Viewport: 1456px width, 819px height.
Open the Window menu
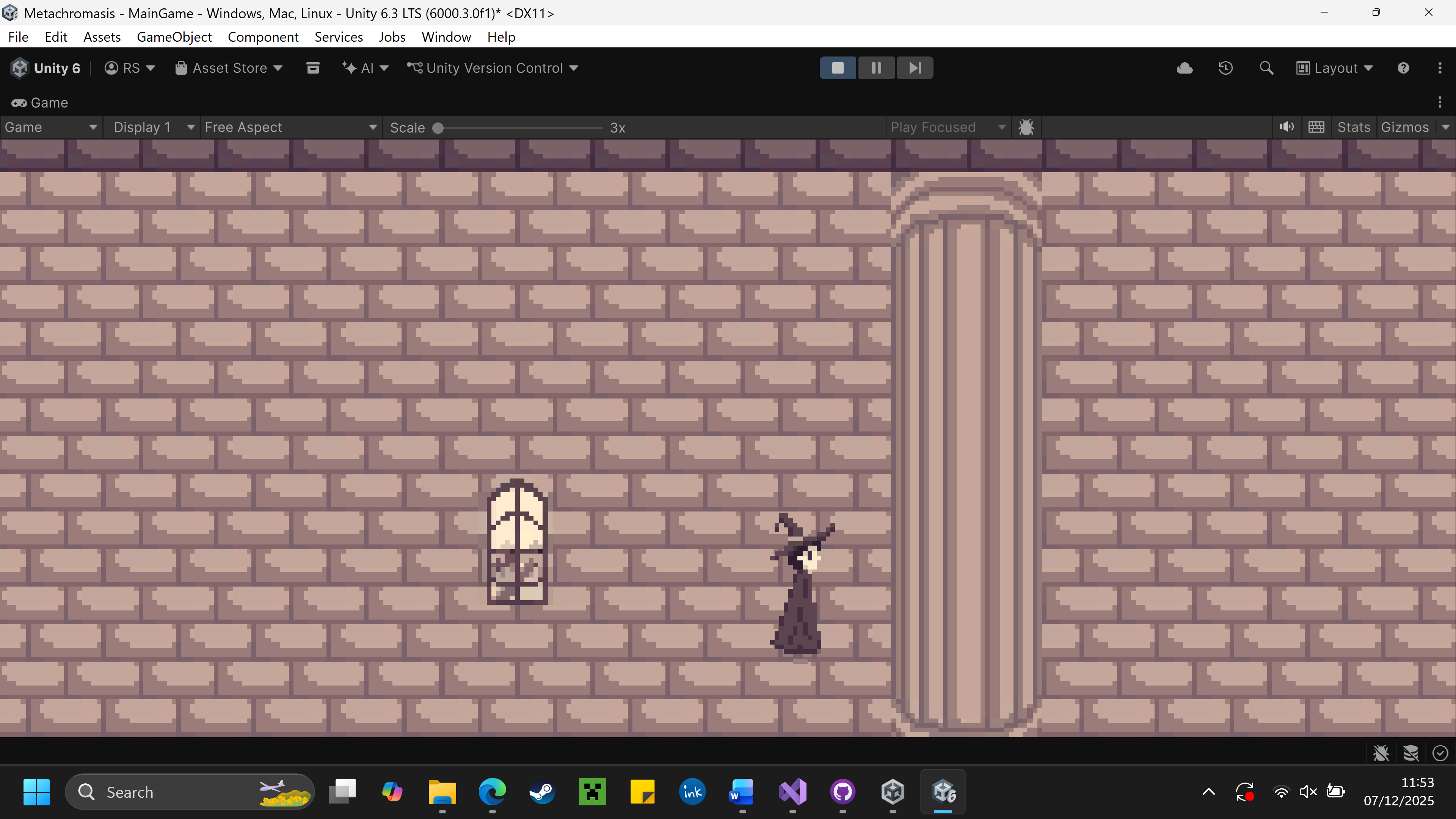446,37
